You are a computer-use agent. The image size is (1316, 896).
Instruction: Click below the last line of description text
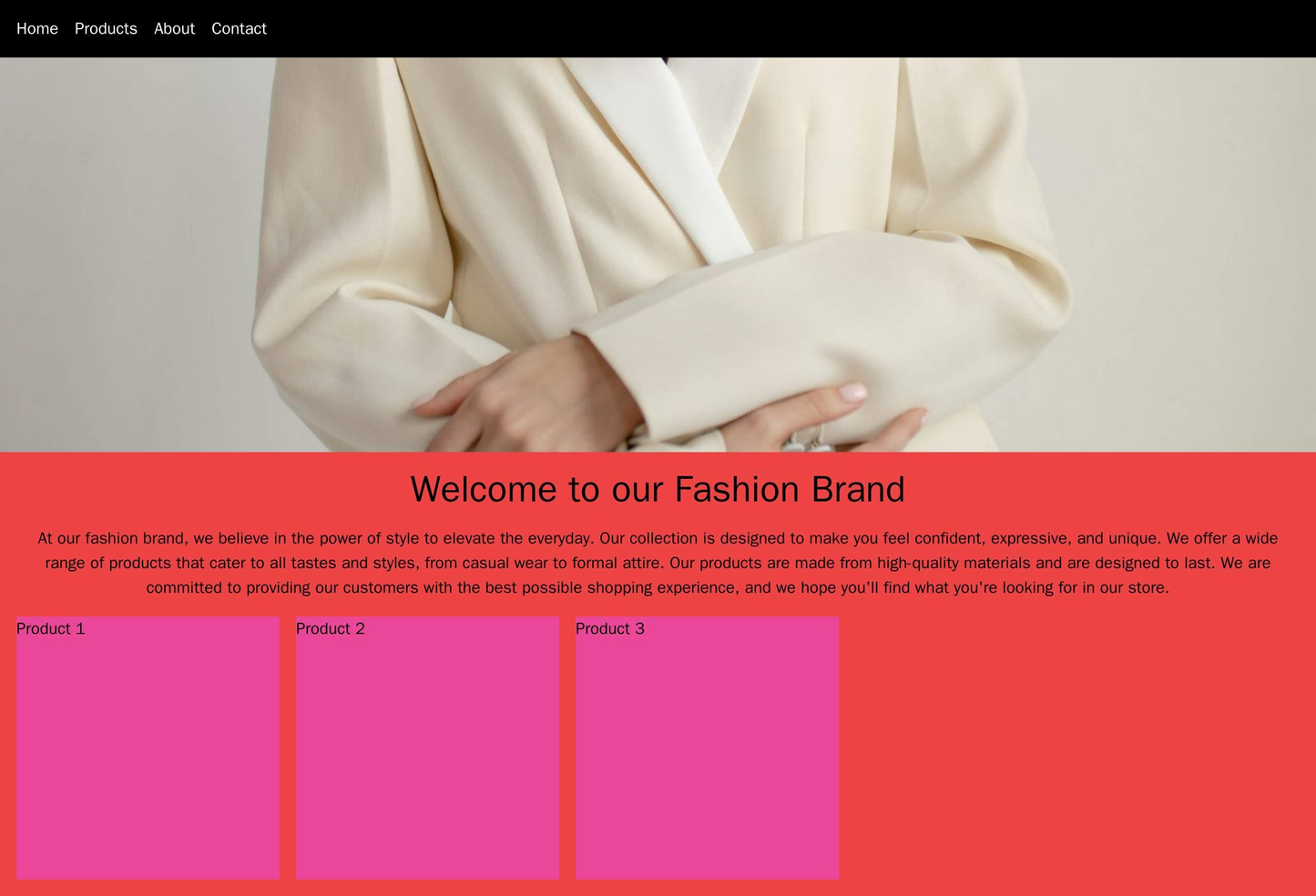click(658, 601)
